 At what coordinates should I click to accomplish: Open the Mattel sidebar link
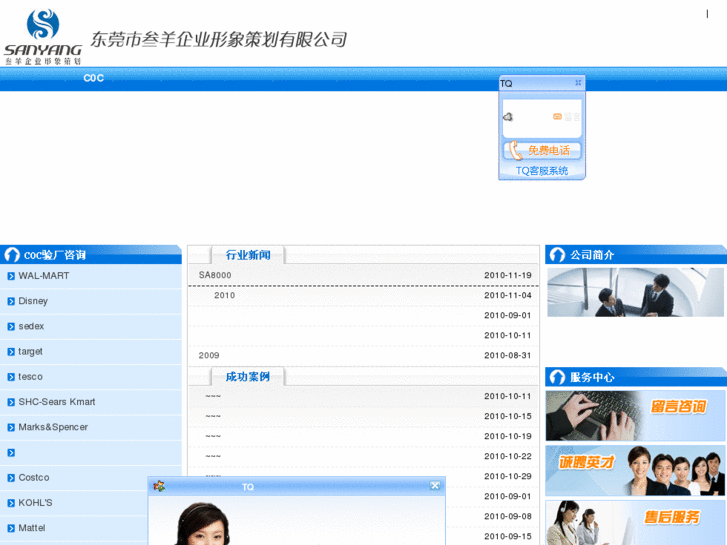click(x=32, y=528)
